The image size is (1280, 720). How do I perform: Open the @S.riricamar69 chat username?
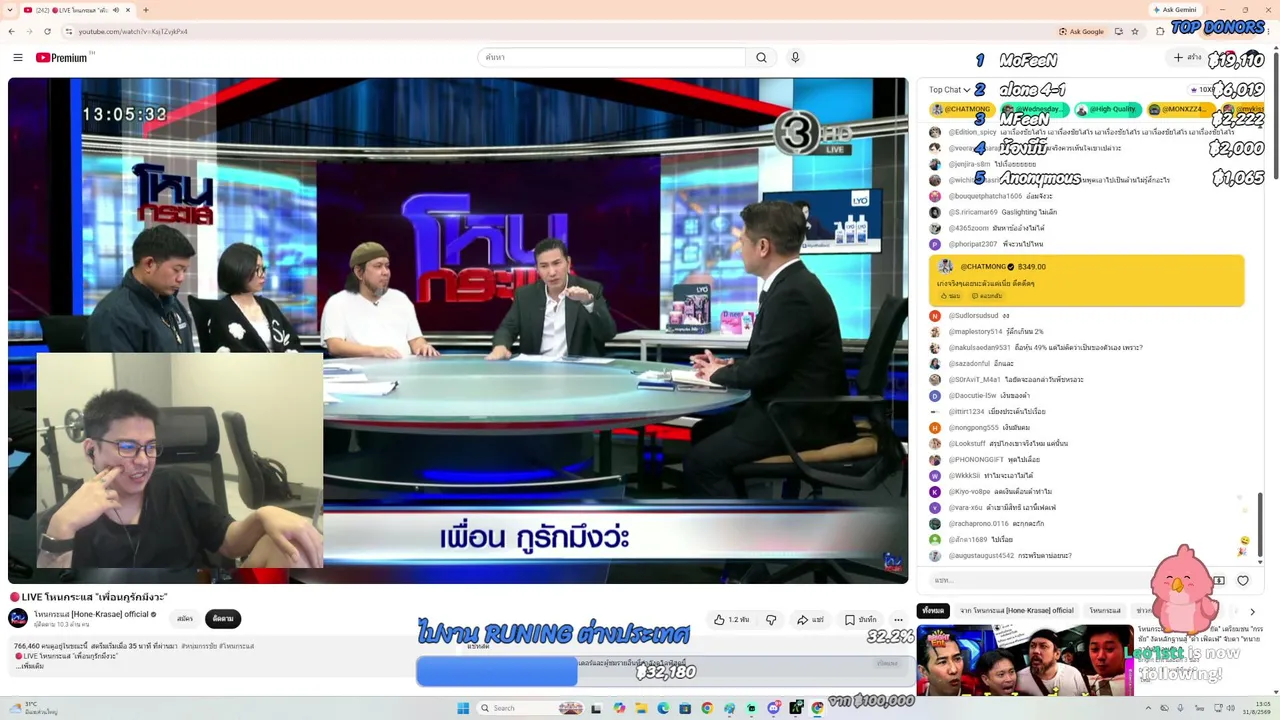coord(973,212)
